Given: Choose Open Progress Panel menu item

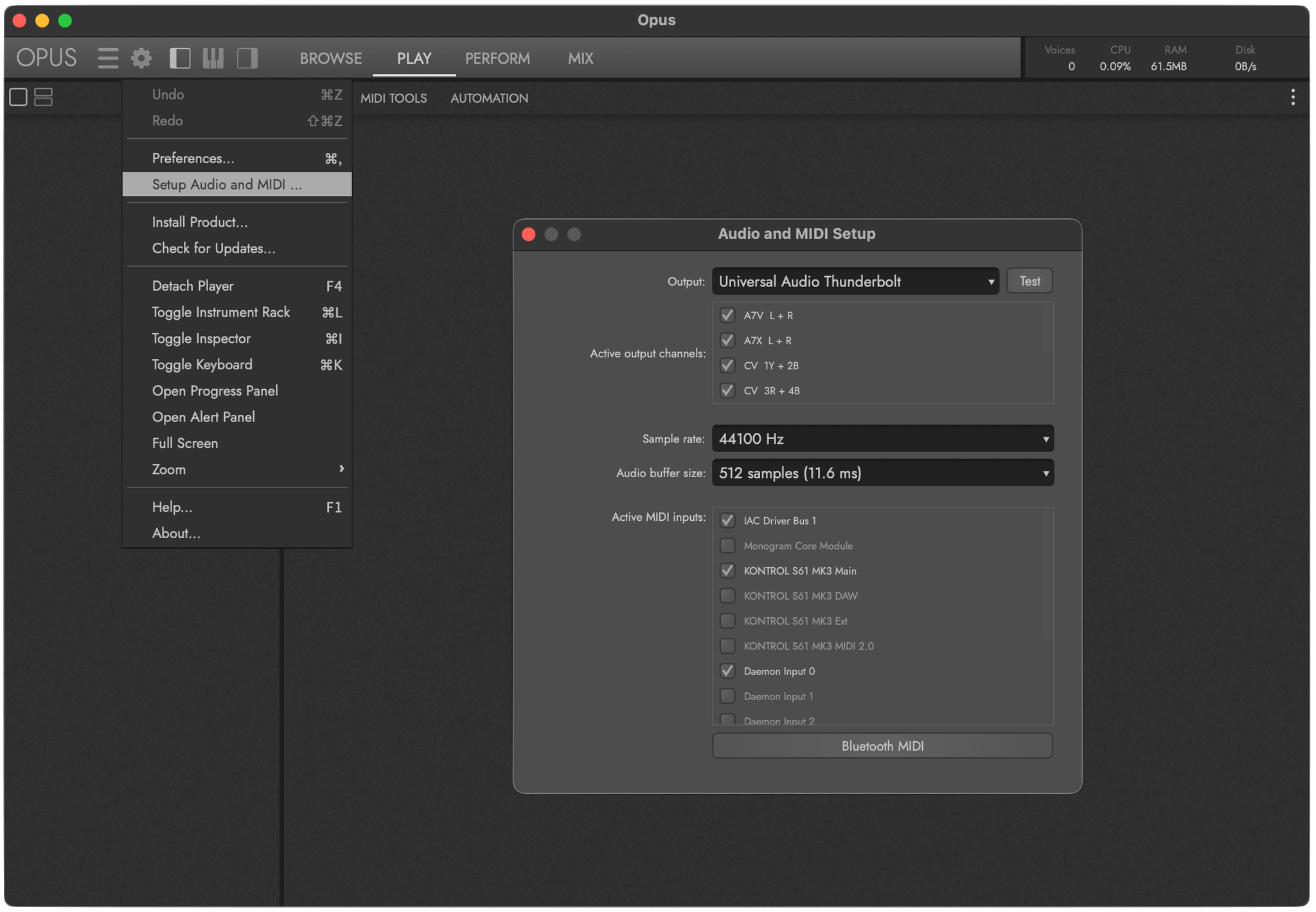Looking at the screenshot, I should click(x=237, y=391).
